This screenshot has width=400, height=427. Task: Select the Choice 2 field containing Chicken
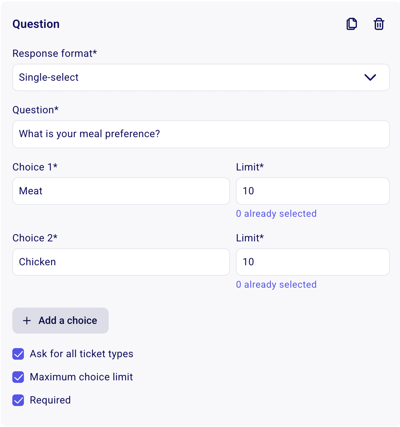click(x=121, y=262)
